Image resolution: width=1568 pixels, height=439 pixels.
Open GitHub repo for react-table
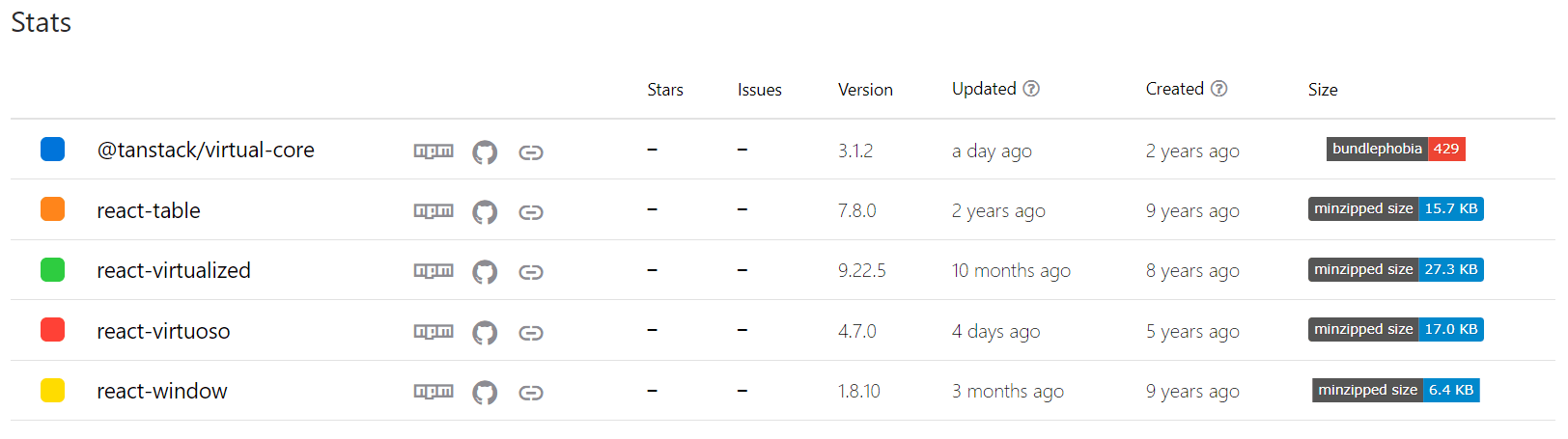coord(485,212)
